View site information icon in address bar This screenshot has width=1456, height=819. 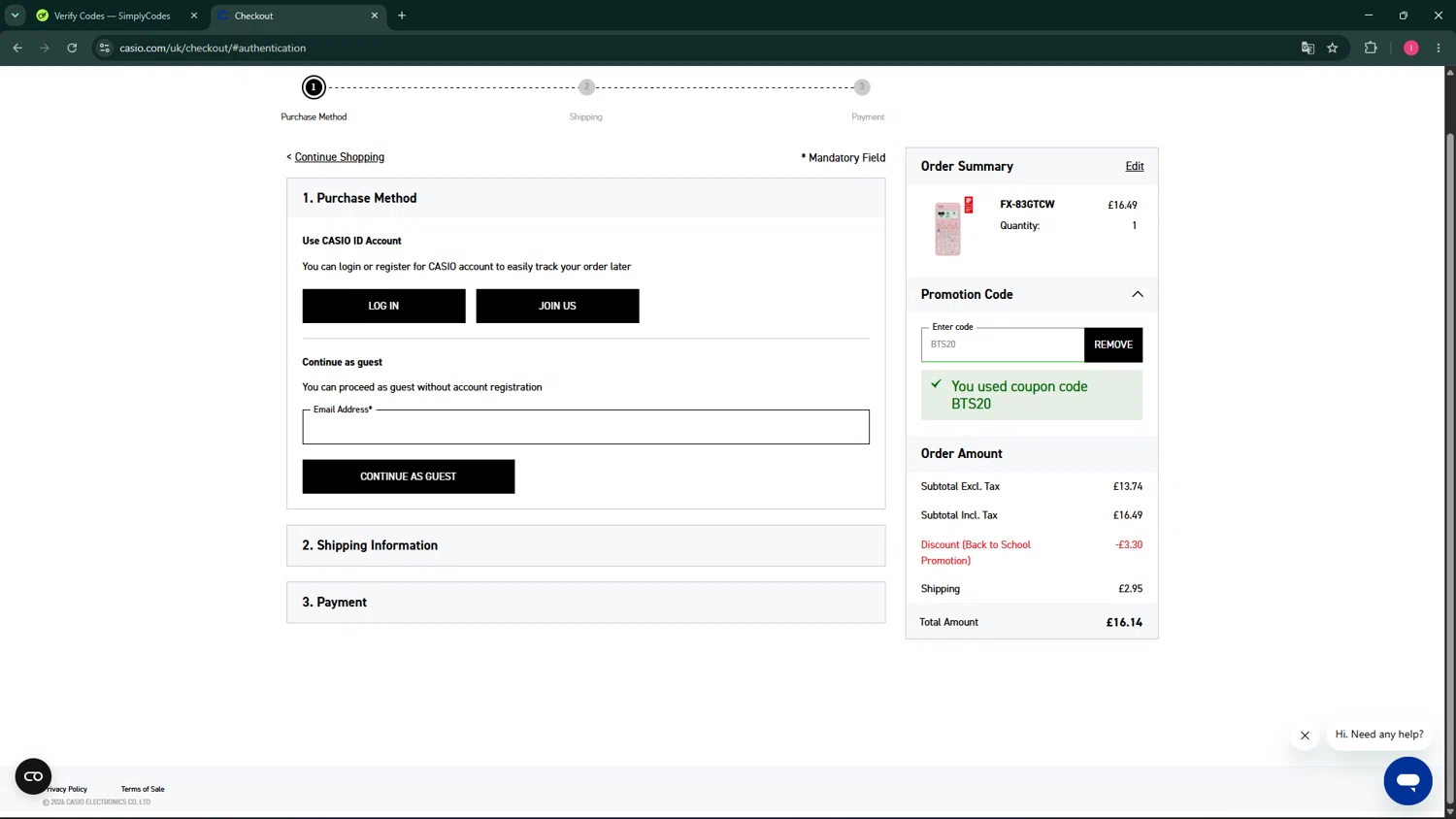tap(105, 48)
